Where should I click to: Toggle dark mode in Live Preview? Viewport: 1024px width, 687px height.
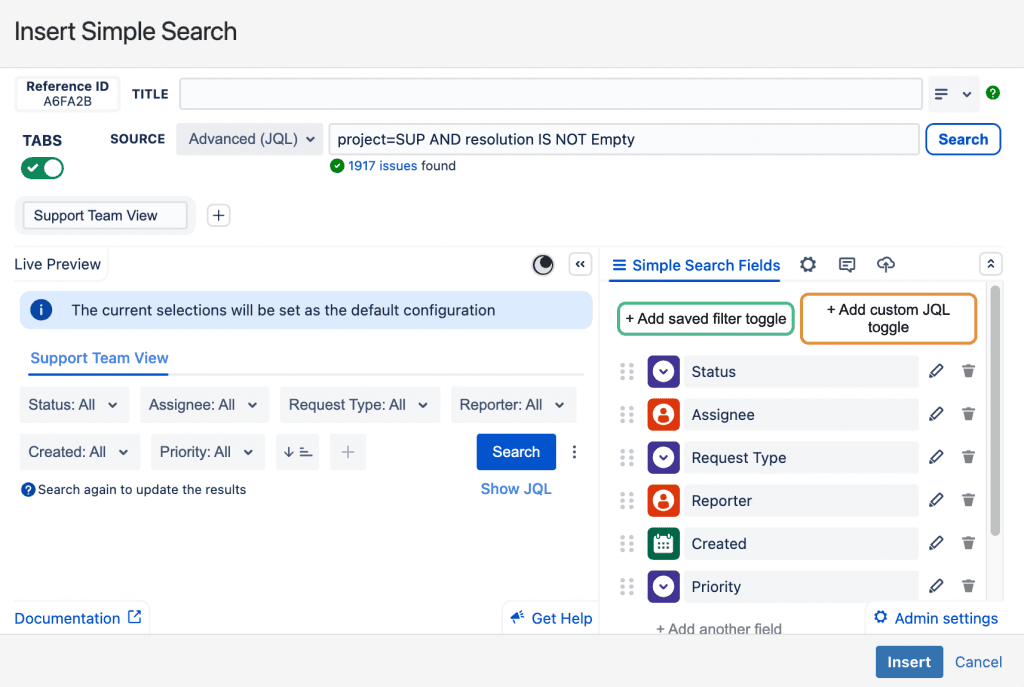click(x=543, y=264)
